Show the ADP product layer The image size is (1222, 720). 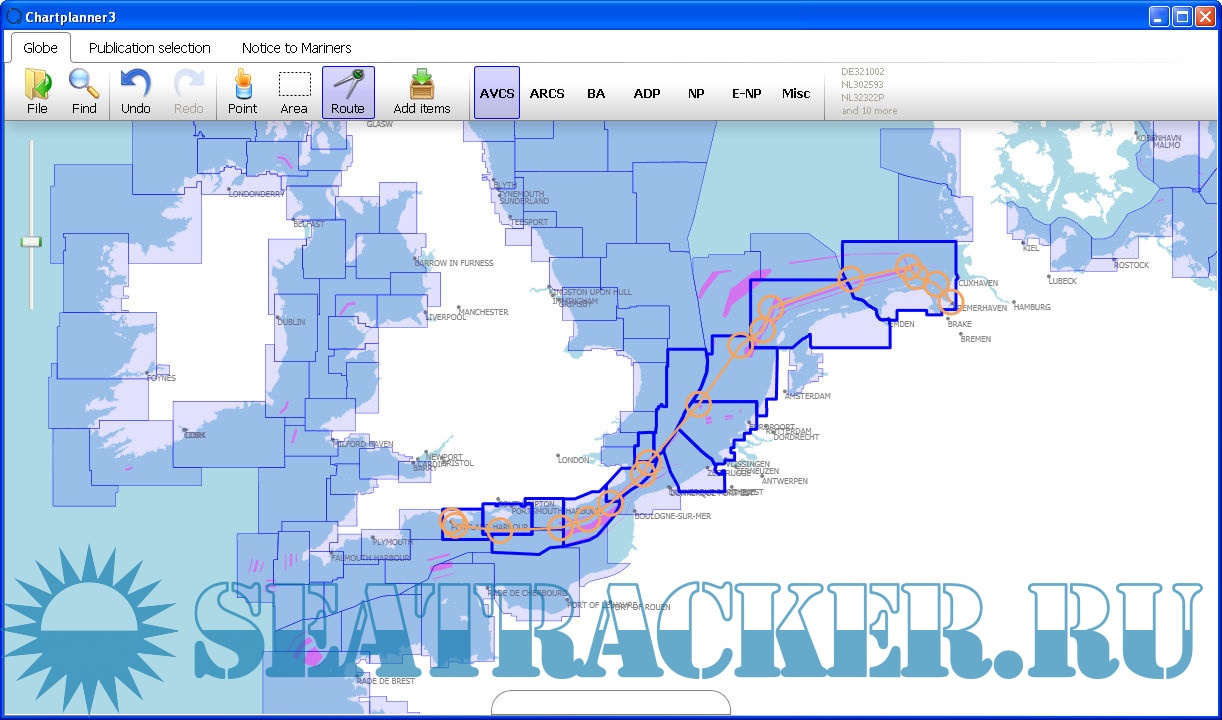647,93
